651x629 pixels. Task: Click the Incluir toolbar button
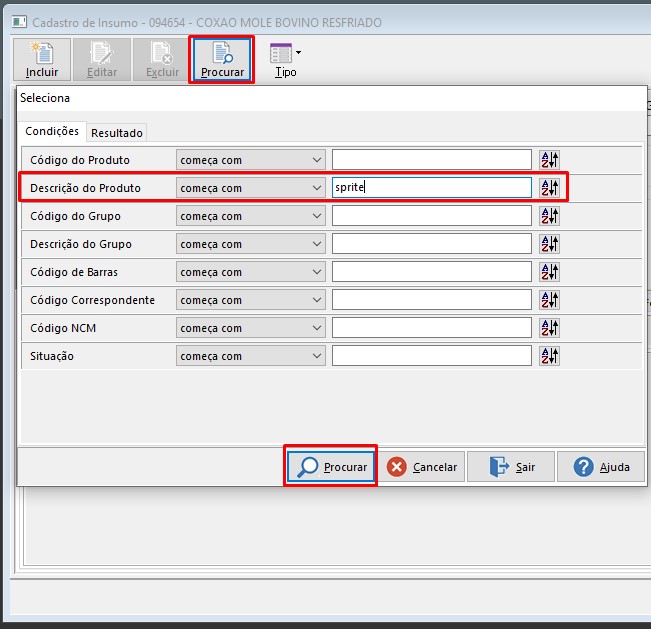click(42, 60)
